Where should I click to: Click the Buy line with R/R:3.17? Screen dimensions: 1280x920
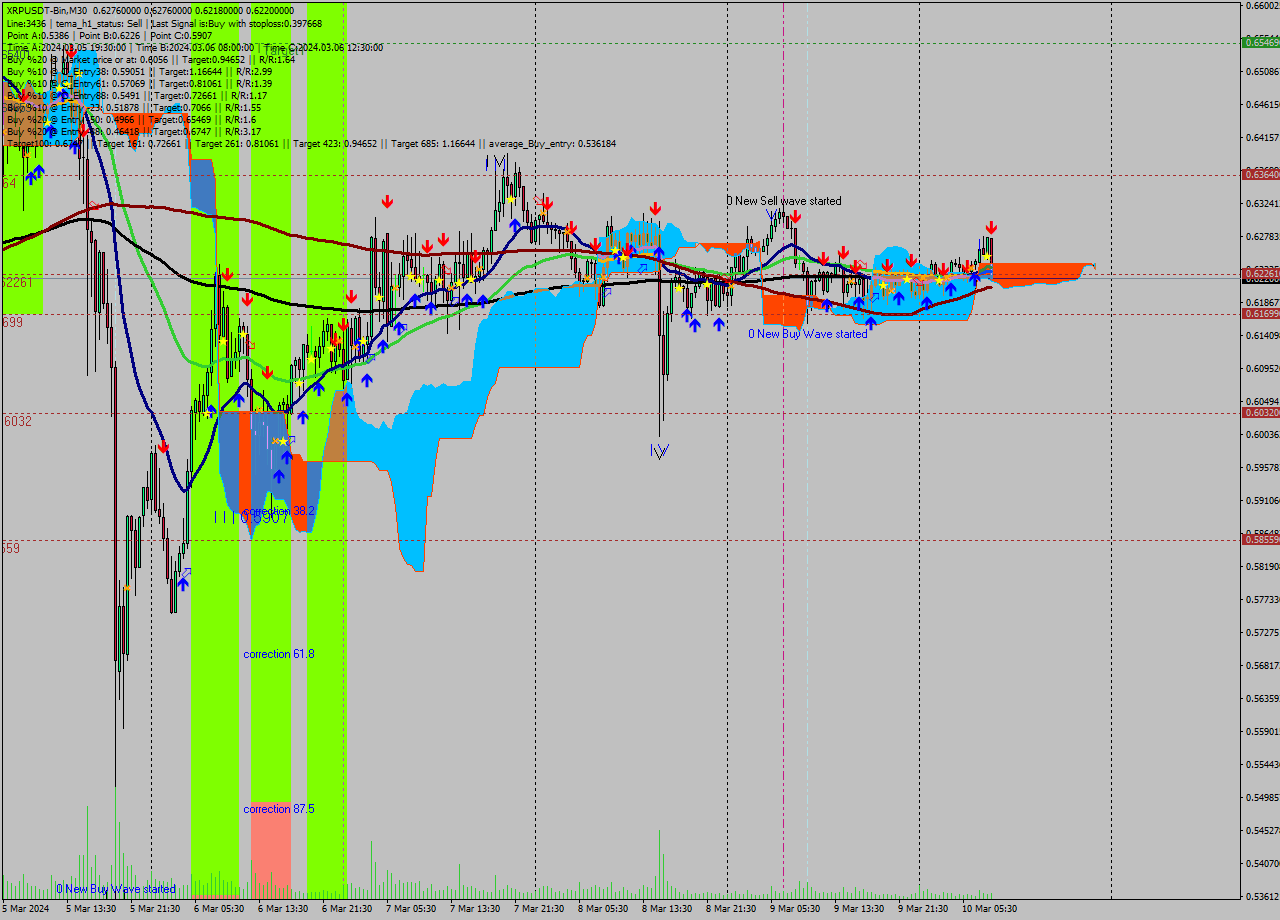(x=134, y=131)
